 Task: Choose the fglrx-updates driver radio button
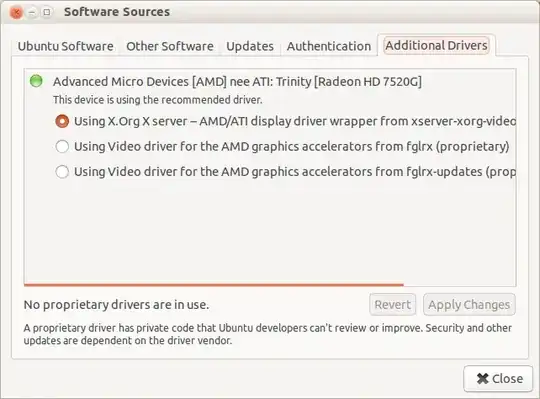pos(62,171)
